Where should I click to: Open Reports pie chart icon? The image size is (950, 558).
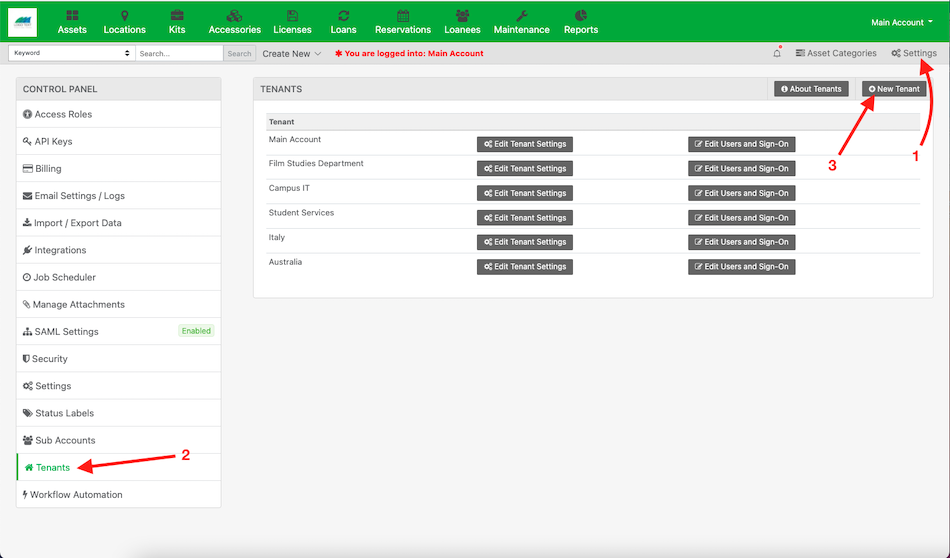pos(580,22)
